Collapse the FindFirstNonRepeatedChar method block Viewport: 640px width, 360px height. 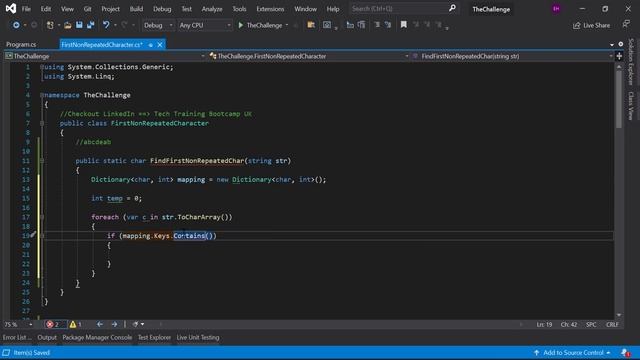(42, 161)
